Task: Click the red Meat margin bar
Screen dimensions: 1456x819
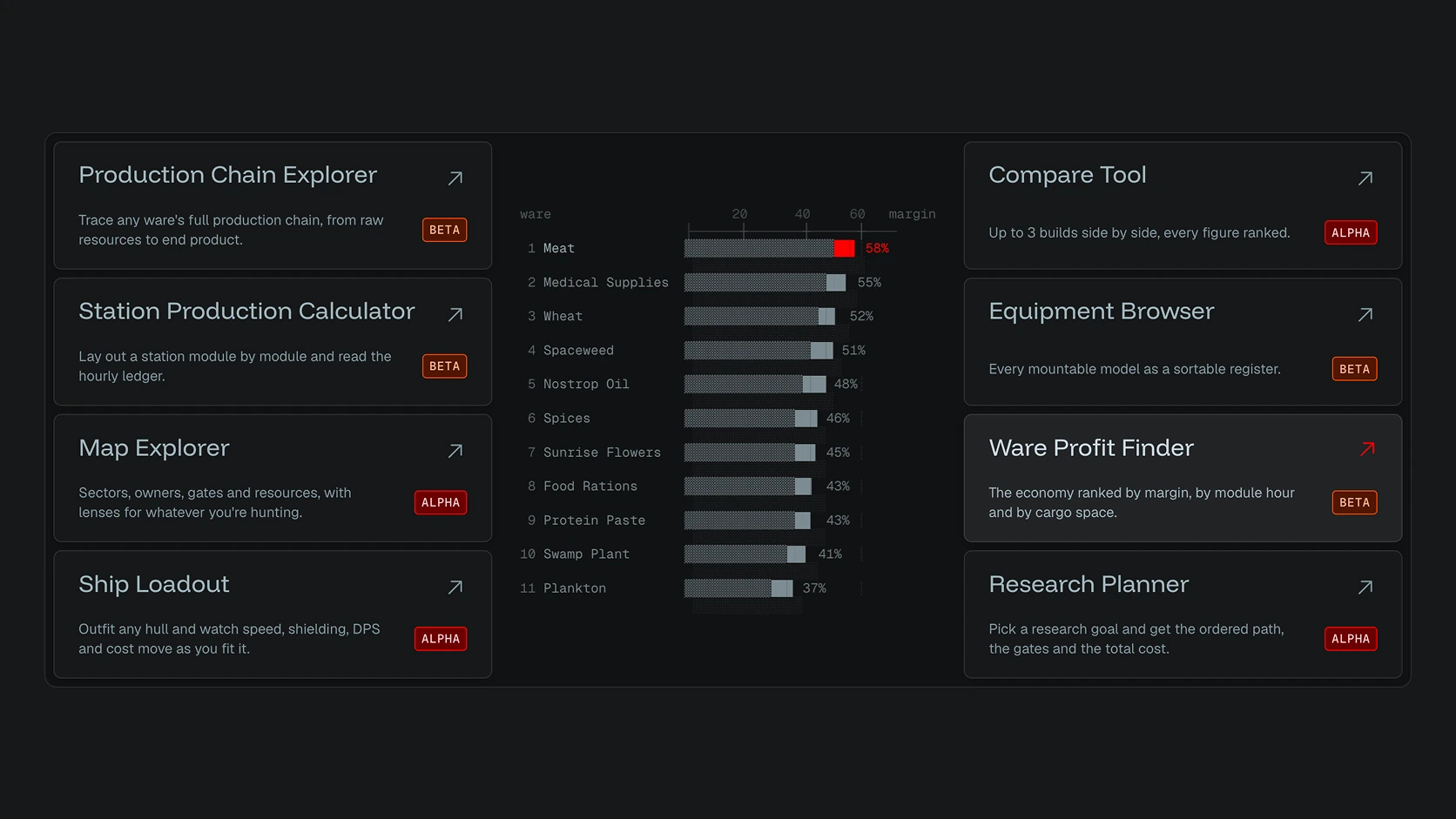Action: coord(770,249)
